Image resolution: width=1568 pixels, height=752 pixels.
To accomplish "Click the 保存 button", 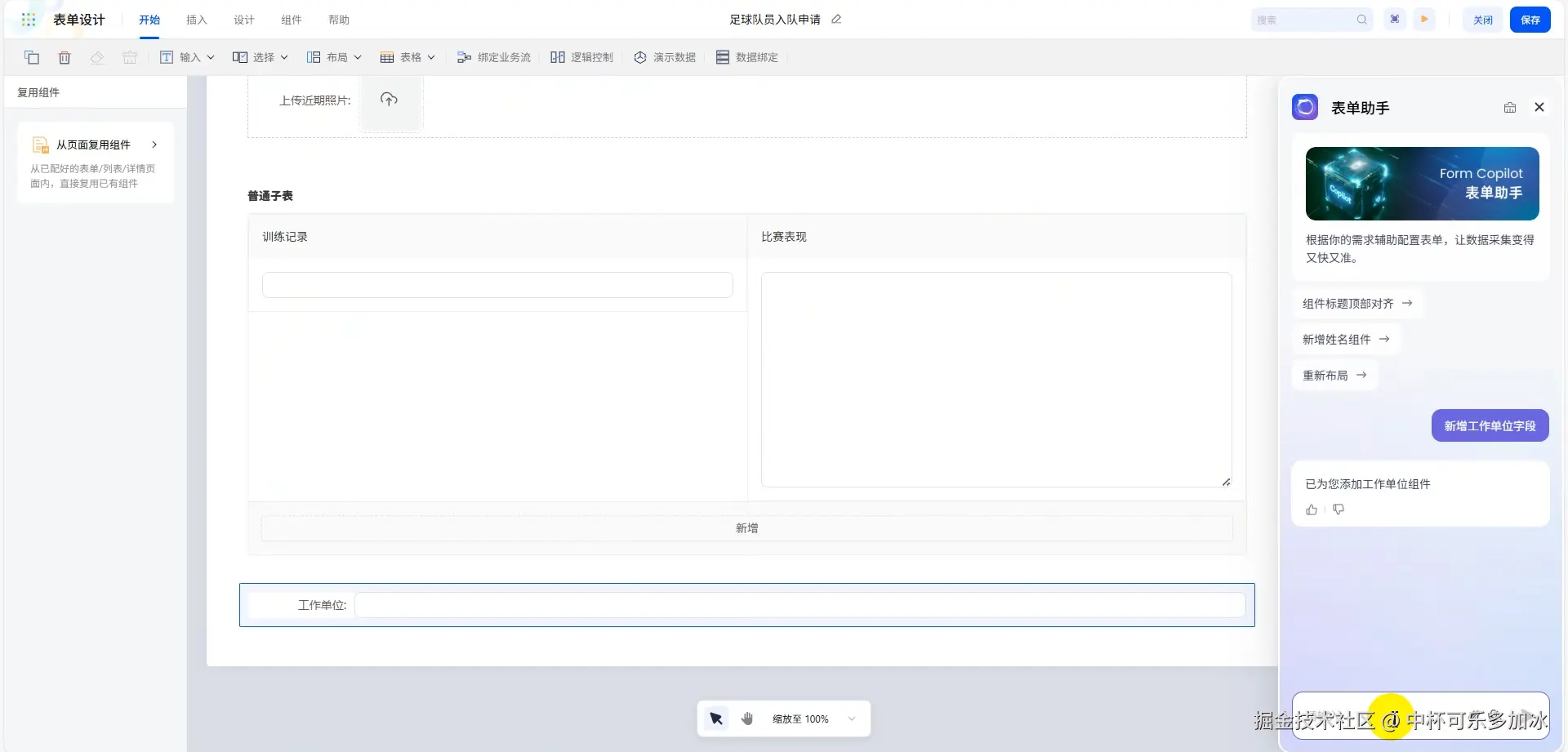I will [x=1530, y=20].
